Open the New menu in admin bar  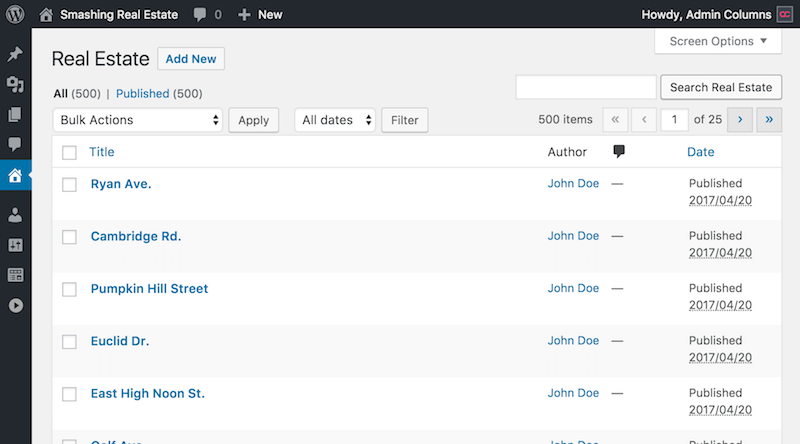260,14
